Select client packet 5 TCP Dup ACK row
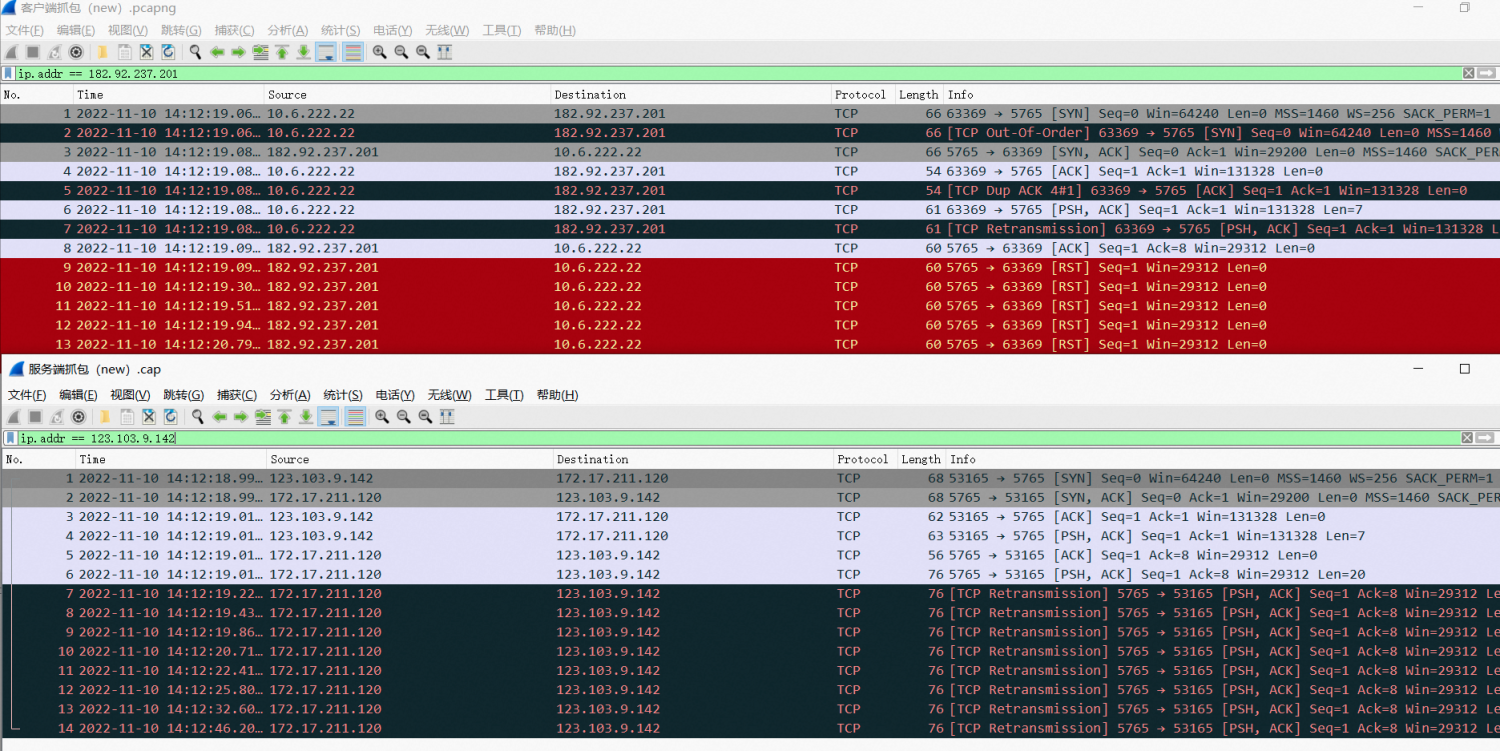 (750, 191)
